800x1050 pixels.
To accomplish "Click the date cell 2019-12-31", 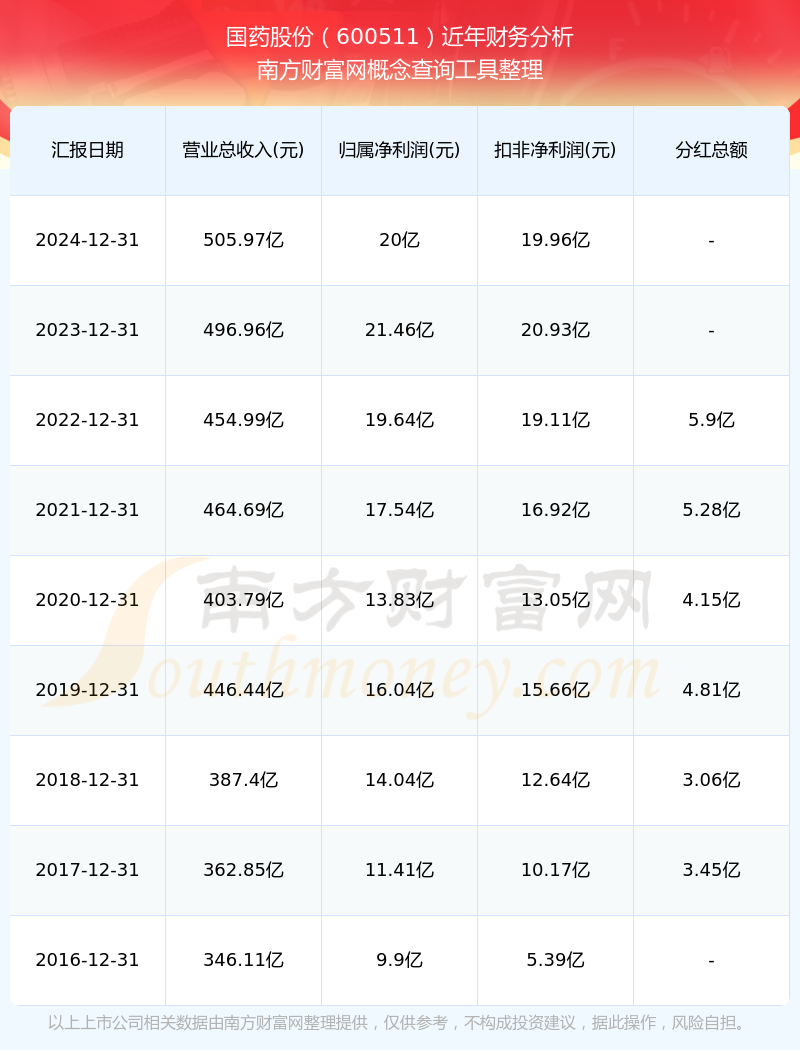I will click(x=88, y=690).
